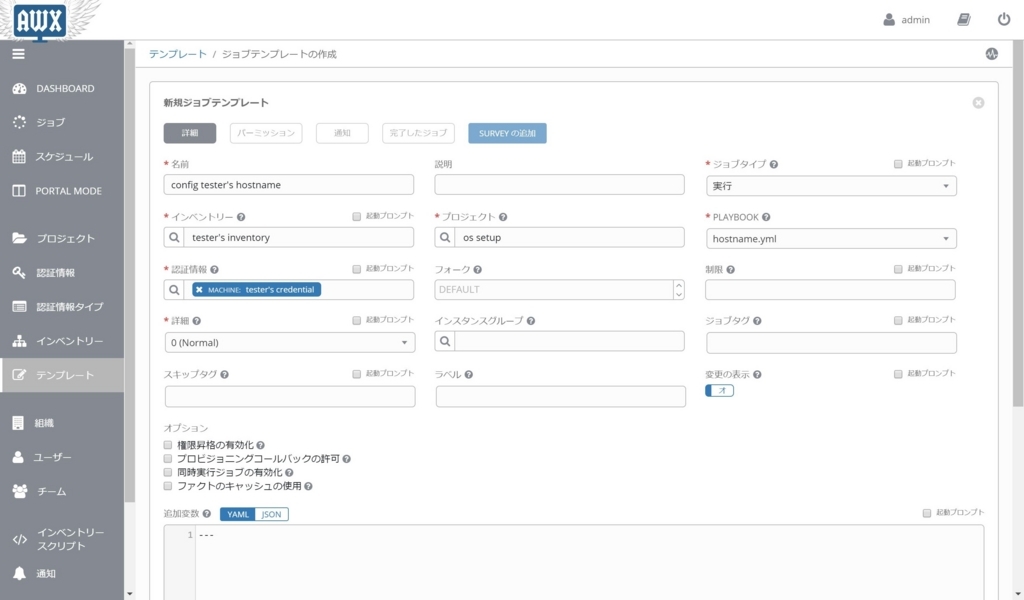
Task: Toggle the 変更の表示 switch
Action: pyautogui.click(x=720, y=390)
